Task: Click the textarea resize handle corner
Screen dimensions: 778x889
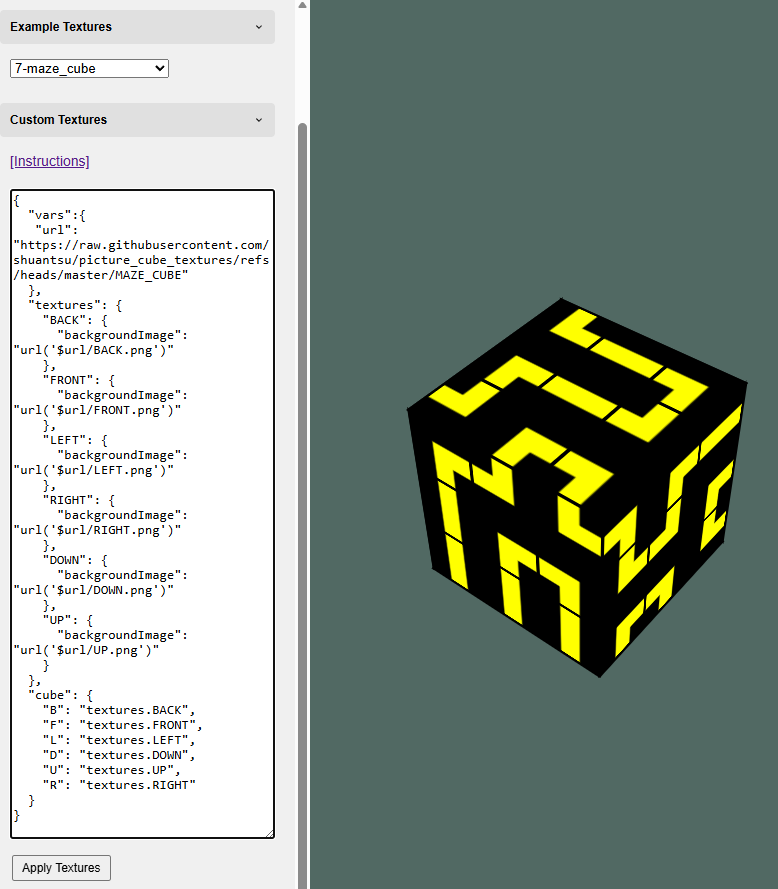Action: (x=269, y=833)
